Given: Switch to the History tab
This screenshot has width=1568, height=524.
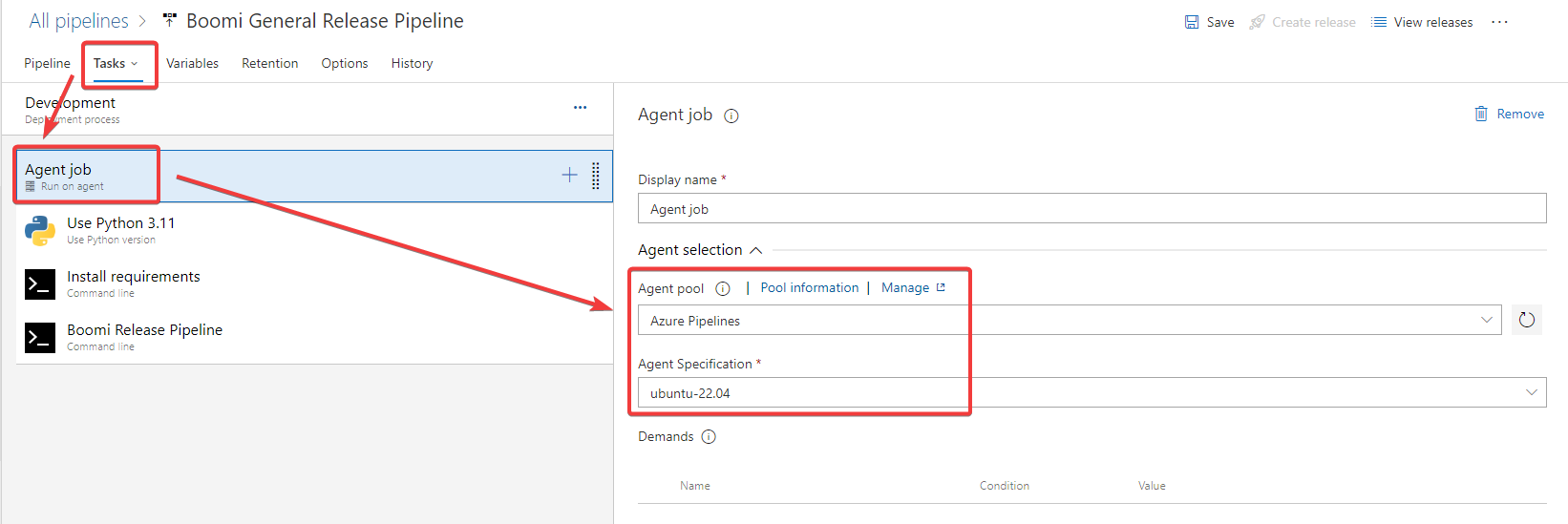Looking at the screenshot, I should 412,63.
